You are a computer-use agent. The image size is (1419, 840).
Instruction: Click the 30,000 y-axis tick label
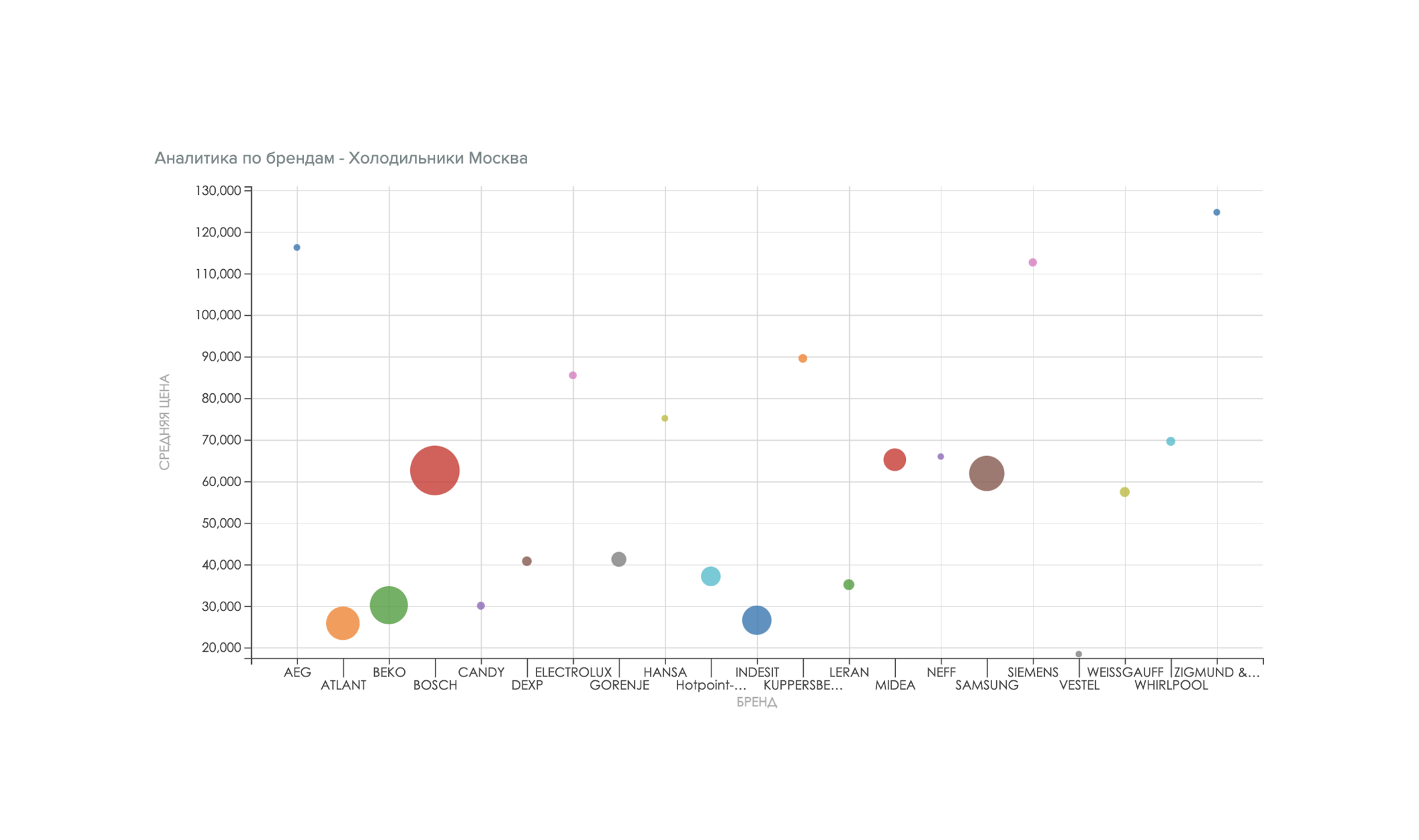[221, 606]
